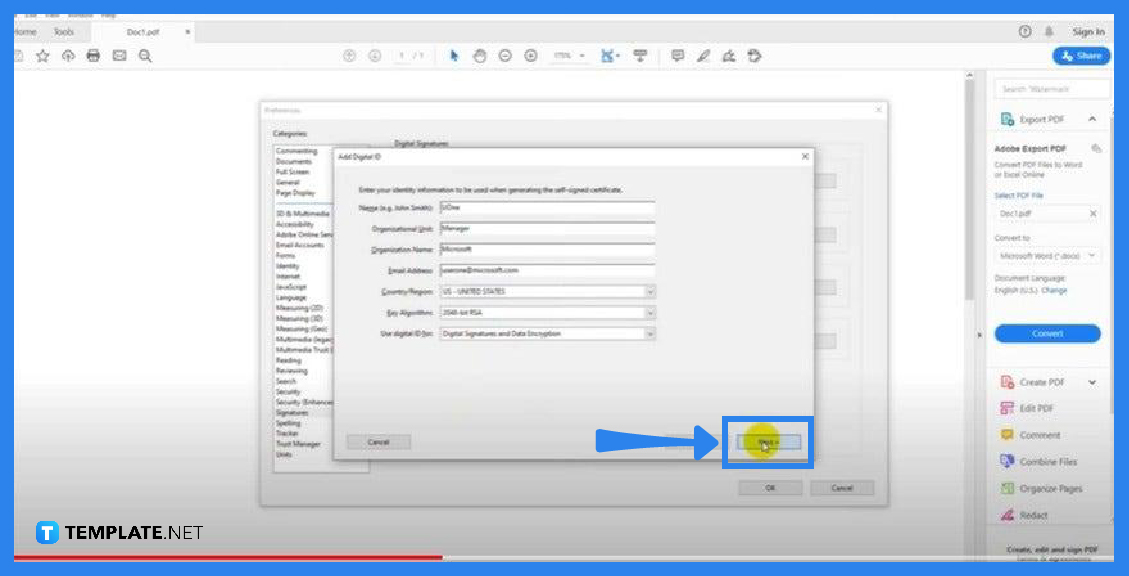1129x576 pixels.
Task: Click Cancel in Preferences dialog
Action: (x=842, y=487)
